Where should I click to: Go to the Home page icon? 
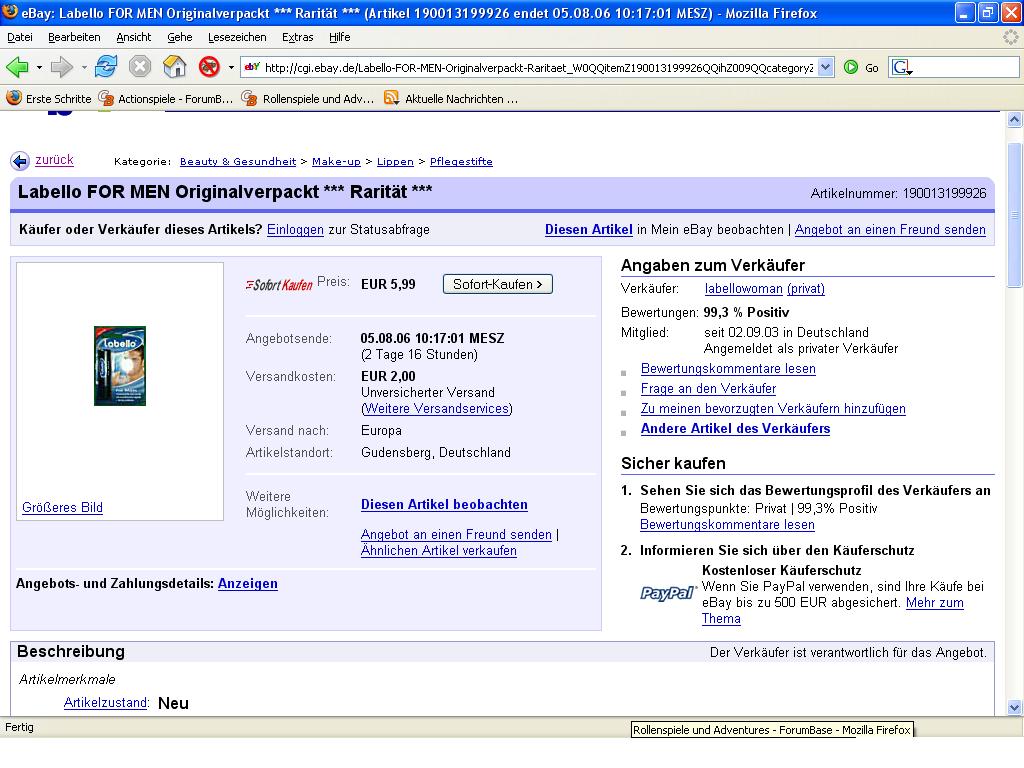[x=174, y=67]
